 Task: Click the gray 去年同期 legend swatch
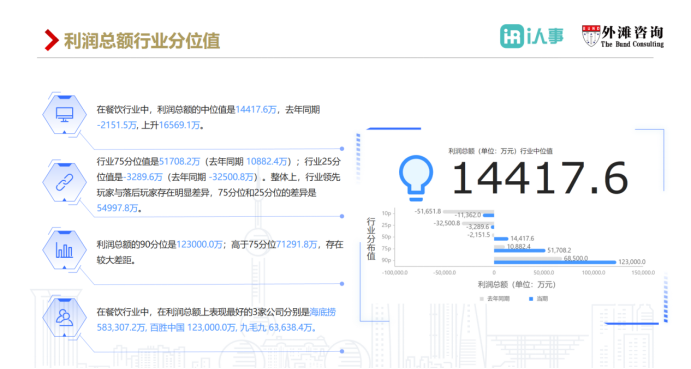[x=482, y=299]
